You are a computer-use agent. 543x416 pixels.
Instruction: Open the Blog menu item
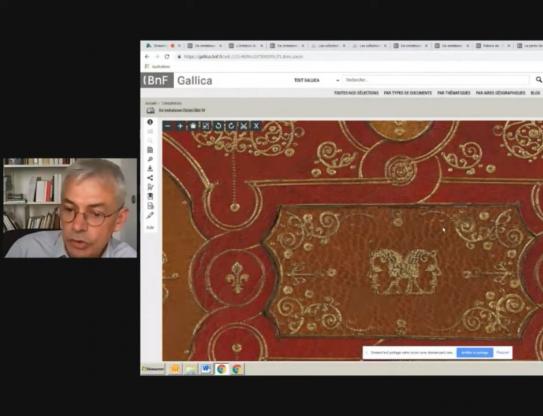click(x=535, y=93)
